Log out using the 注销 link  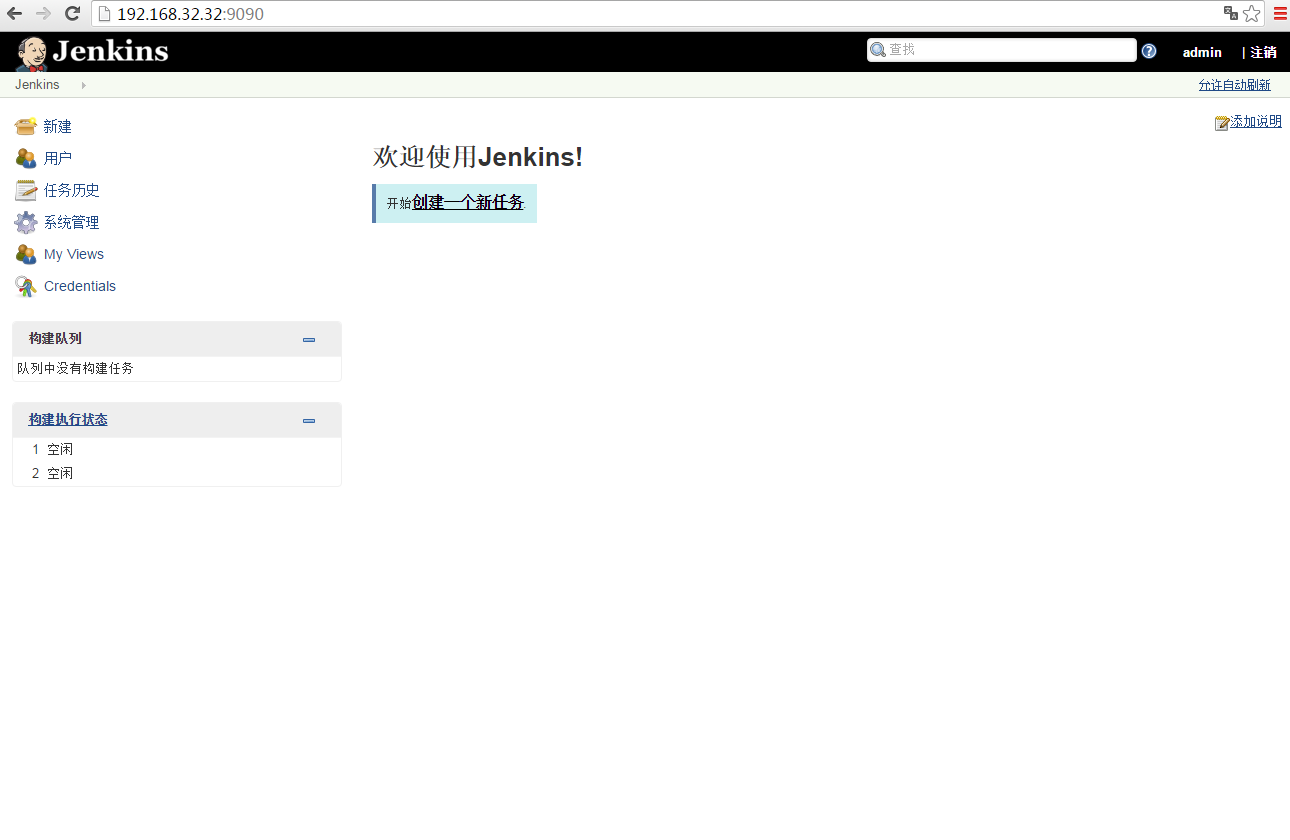click(x=1264, y=53)
